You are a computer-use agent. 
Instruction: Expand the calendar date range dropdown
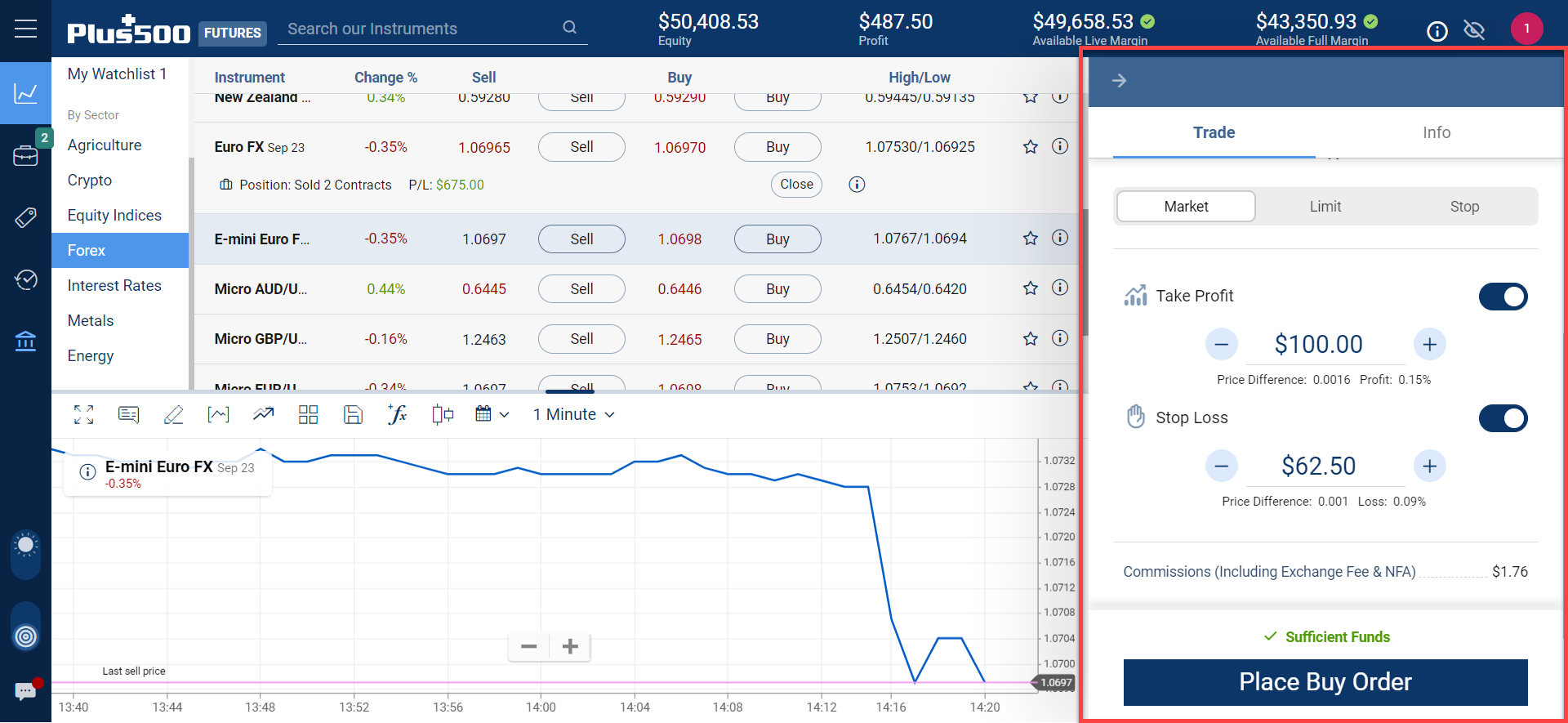492,415
